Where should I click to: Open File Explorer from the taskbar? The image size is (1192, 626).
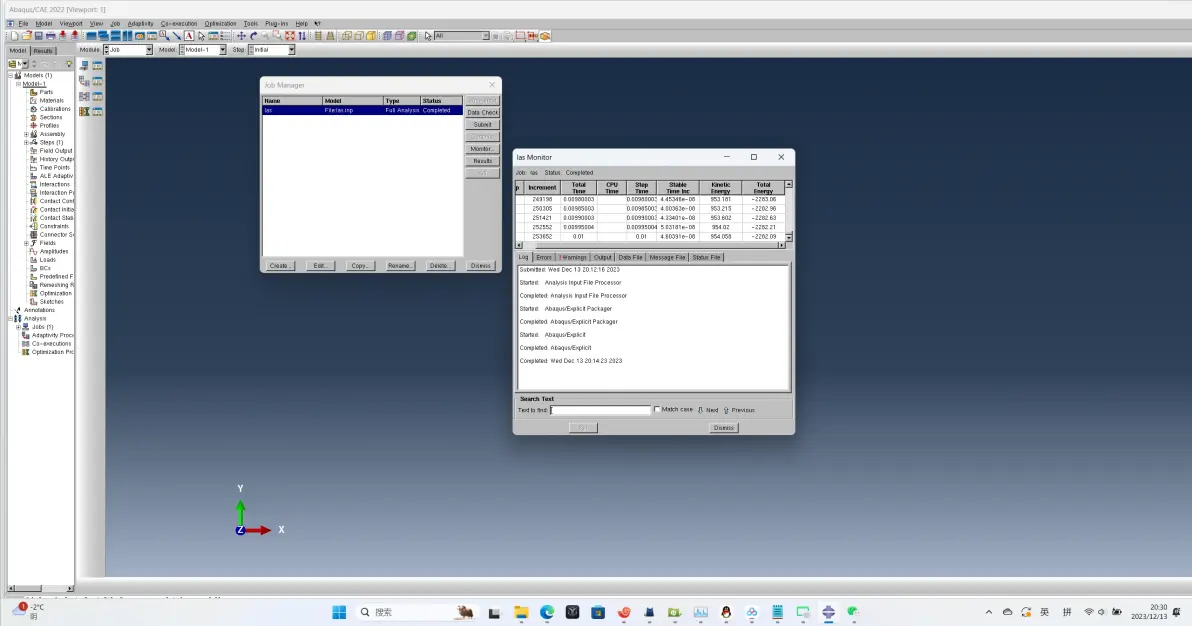pyautogui.click(x=521, y=612)
